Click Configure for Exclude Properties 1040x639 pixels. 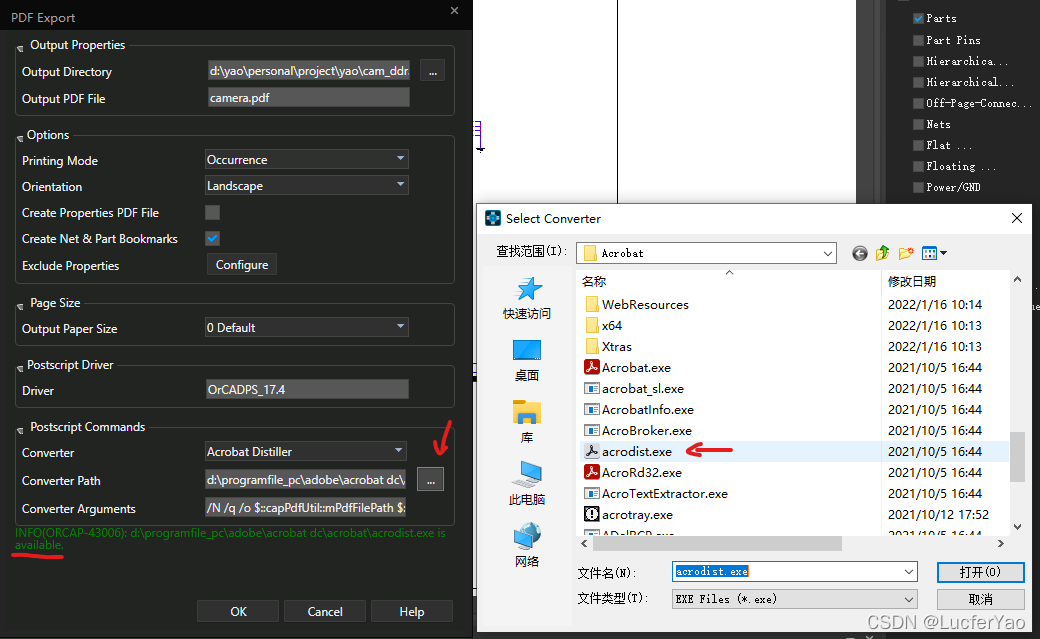pos(241,265)
